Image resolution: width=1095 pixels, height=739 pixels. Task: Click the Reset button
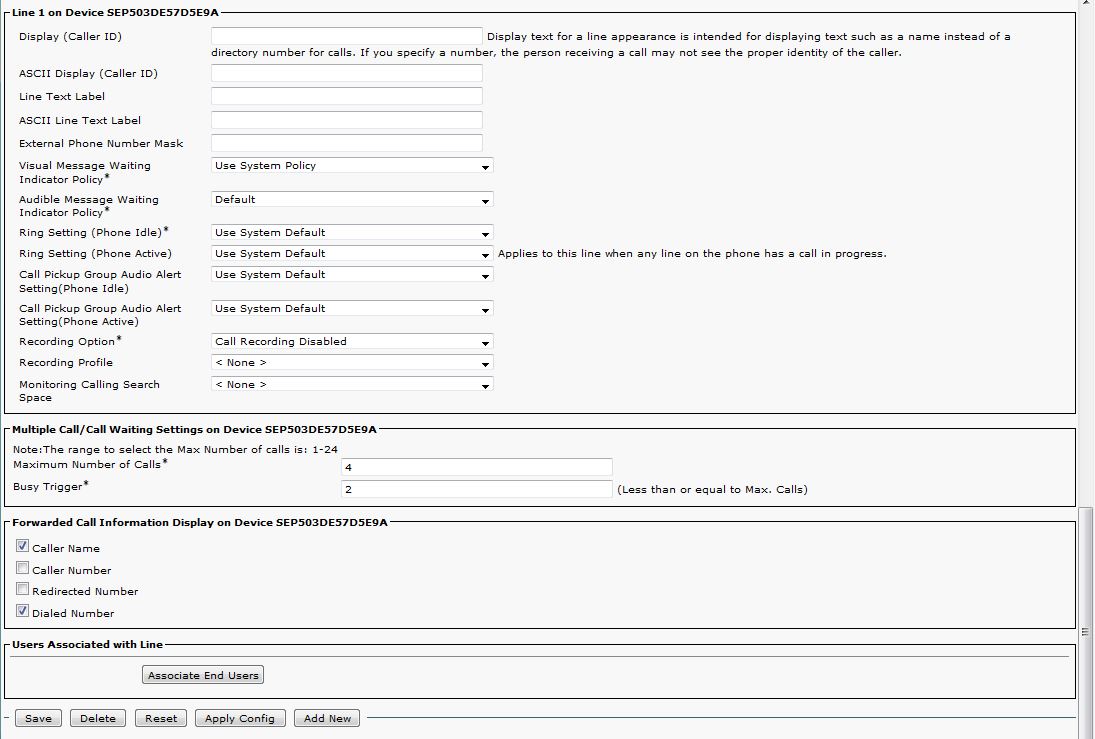[x=161, y=718]
